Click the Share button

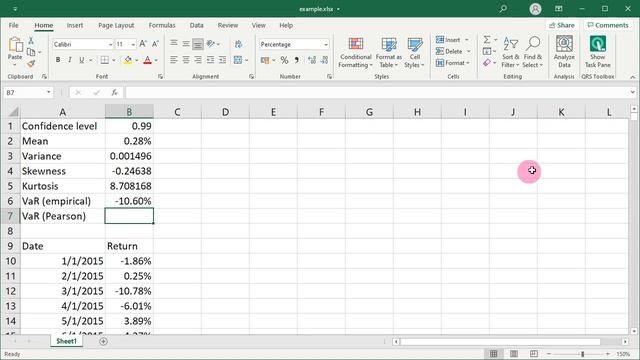click(x=562, y=25)
